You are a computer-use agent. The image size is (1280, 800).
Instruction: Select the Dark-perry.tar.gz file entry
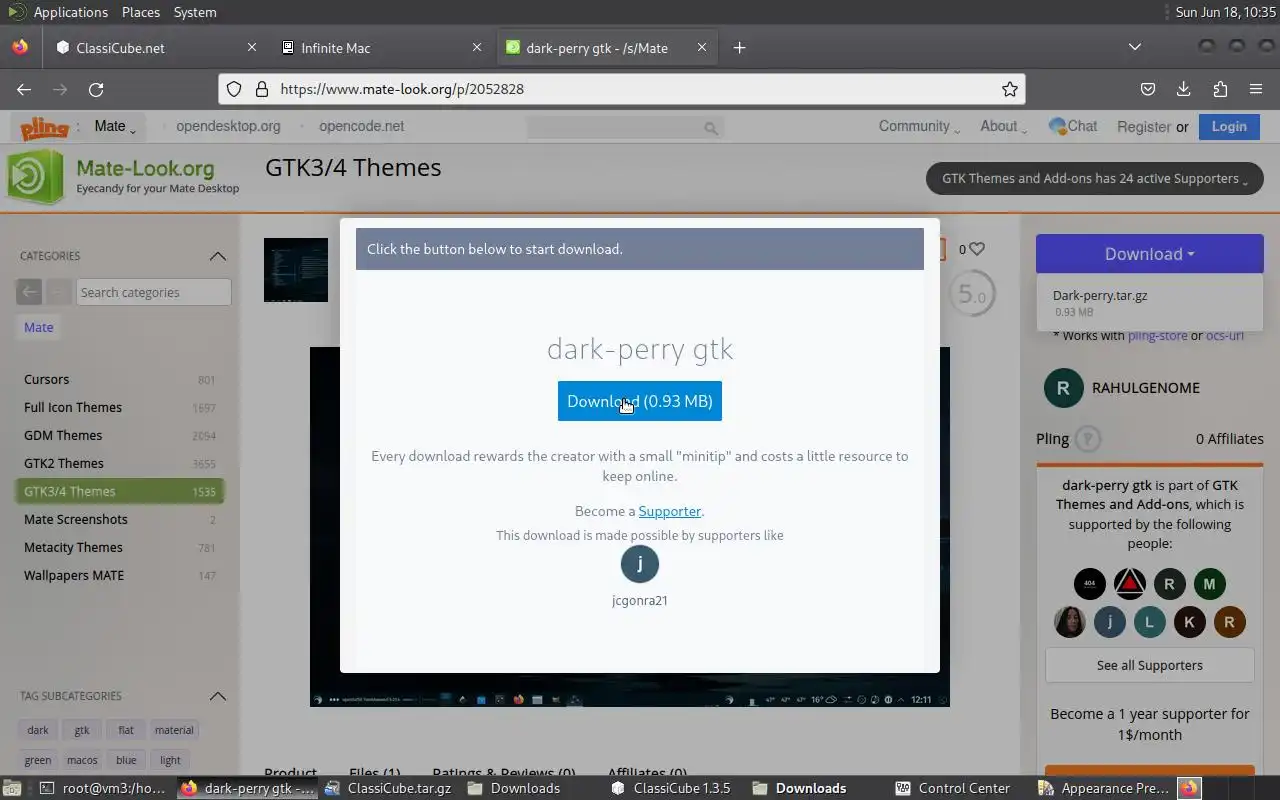click(x=1150, y=303)
